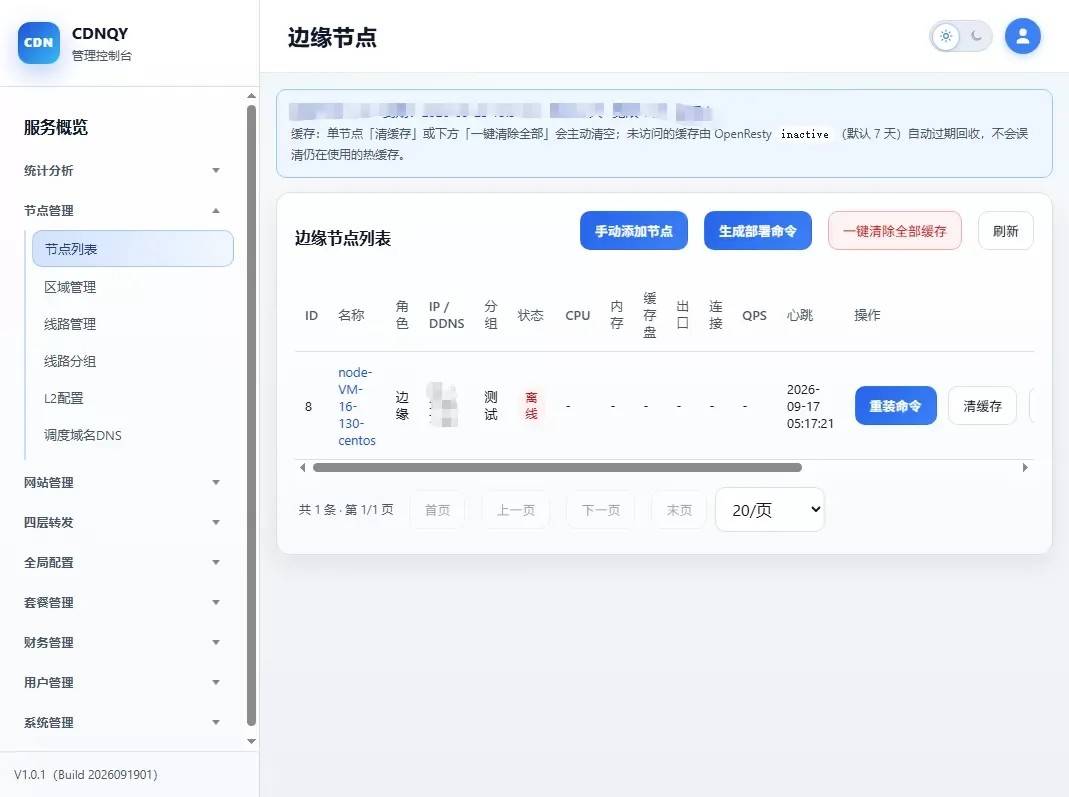The height and width of the screenshot is (797, 1069).
Task: Click 一键清除全部缓存 button
Action: [x=894, y=231]
